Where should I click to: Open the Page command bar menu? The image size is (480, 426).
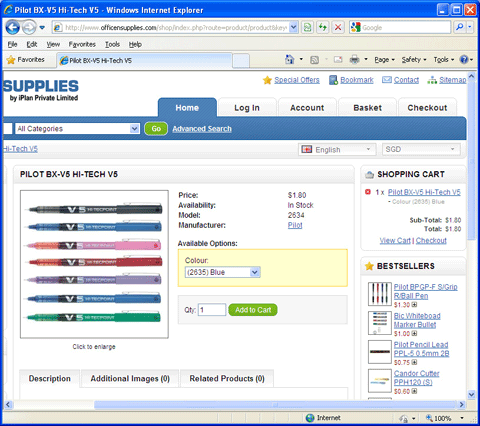pos(384,60)
